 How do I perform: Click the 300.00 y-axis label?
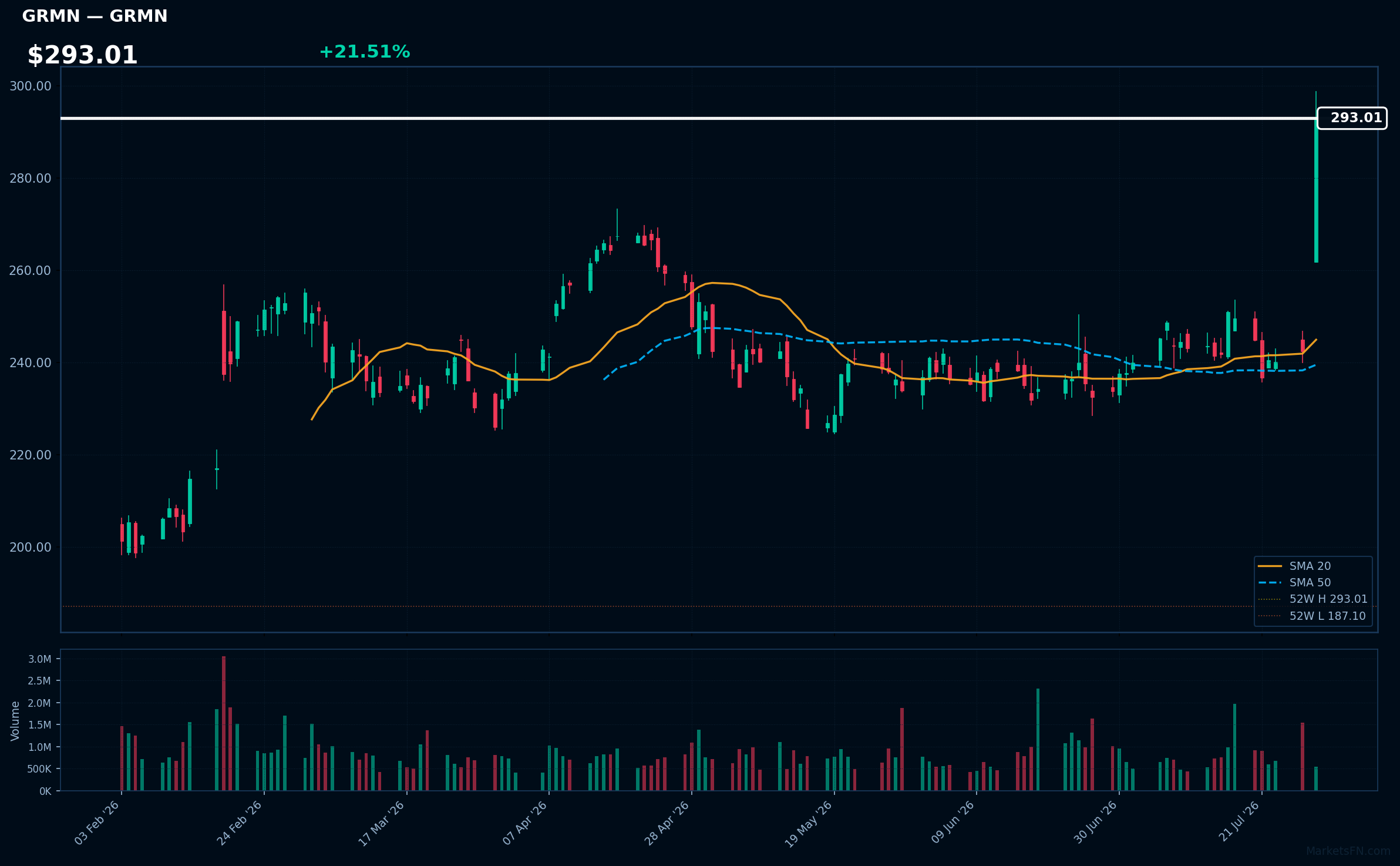point(31,86)
